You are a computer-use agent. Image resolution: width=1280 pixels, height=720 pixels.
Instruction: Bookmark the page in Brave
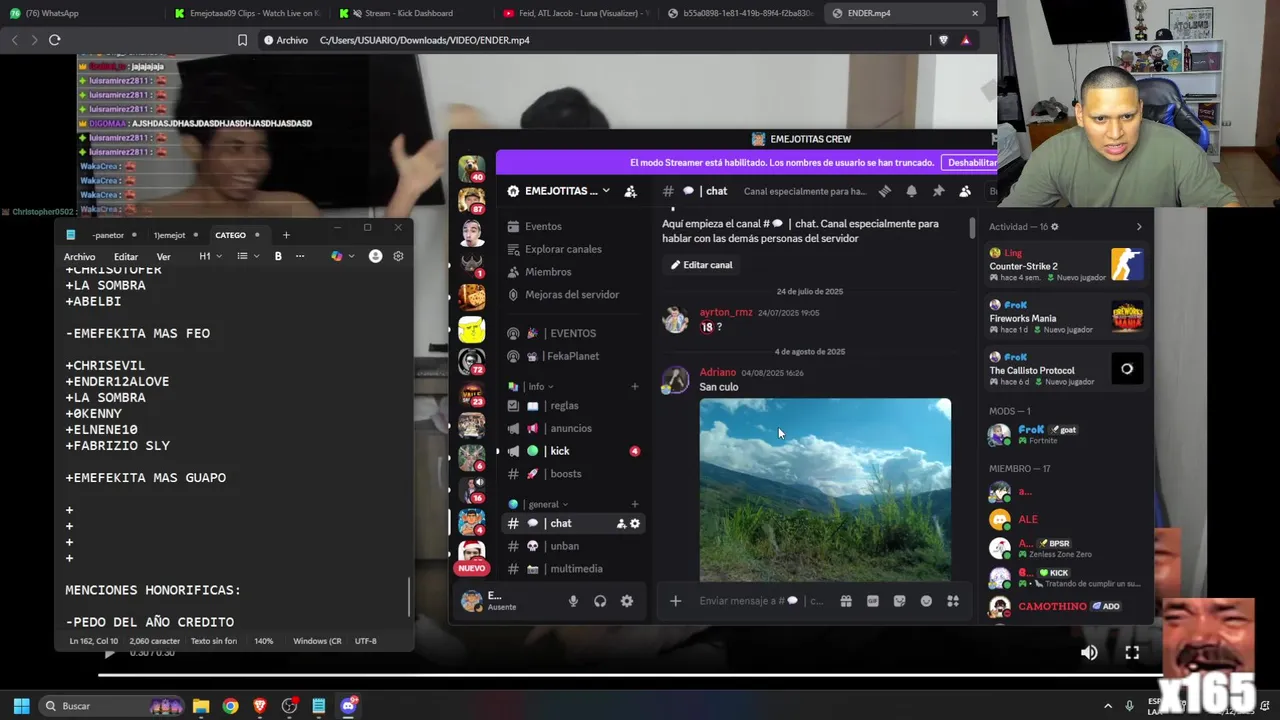(x=242, y=40)
